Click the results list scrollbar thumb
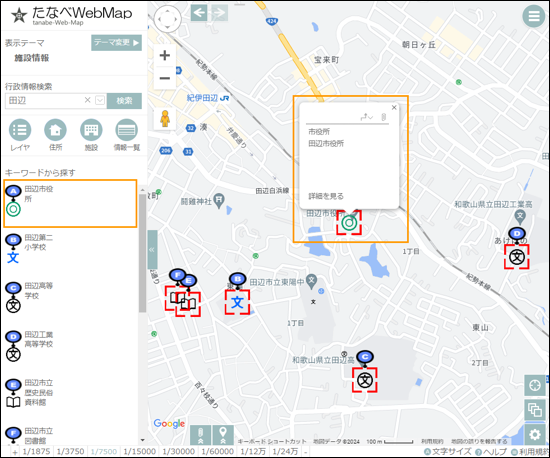 (x=142, y=252)
